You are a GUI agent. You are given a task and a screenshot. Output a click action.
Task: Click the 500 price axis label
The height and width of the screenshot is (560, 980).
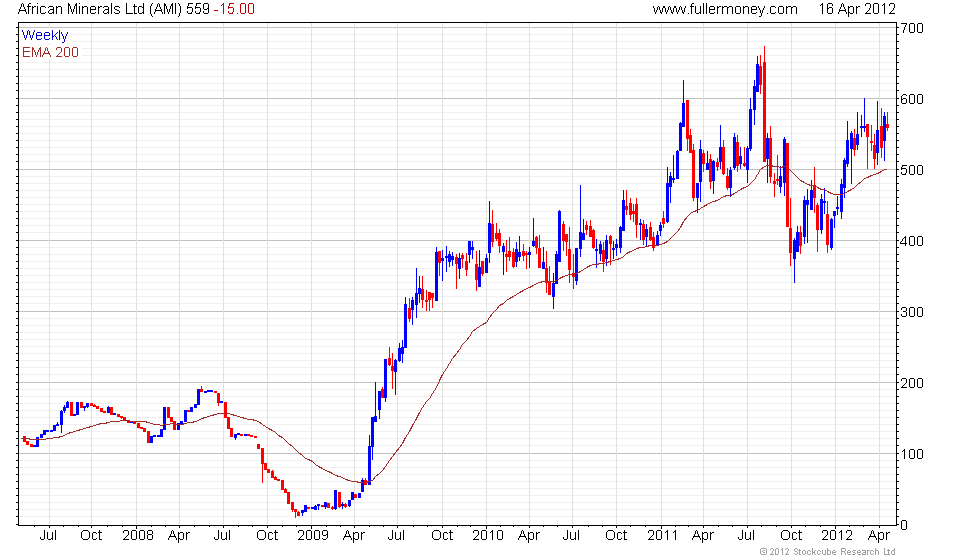(x=912, y=170)
